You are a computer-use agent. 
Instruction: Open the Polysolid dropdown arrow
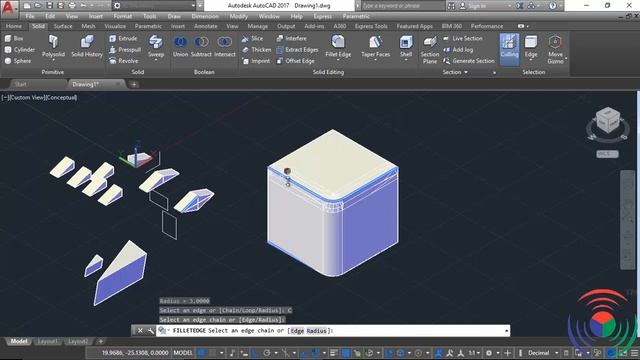click(53, 60)
